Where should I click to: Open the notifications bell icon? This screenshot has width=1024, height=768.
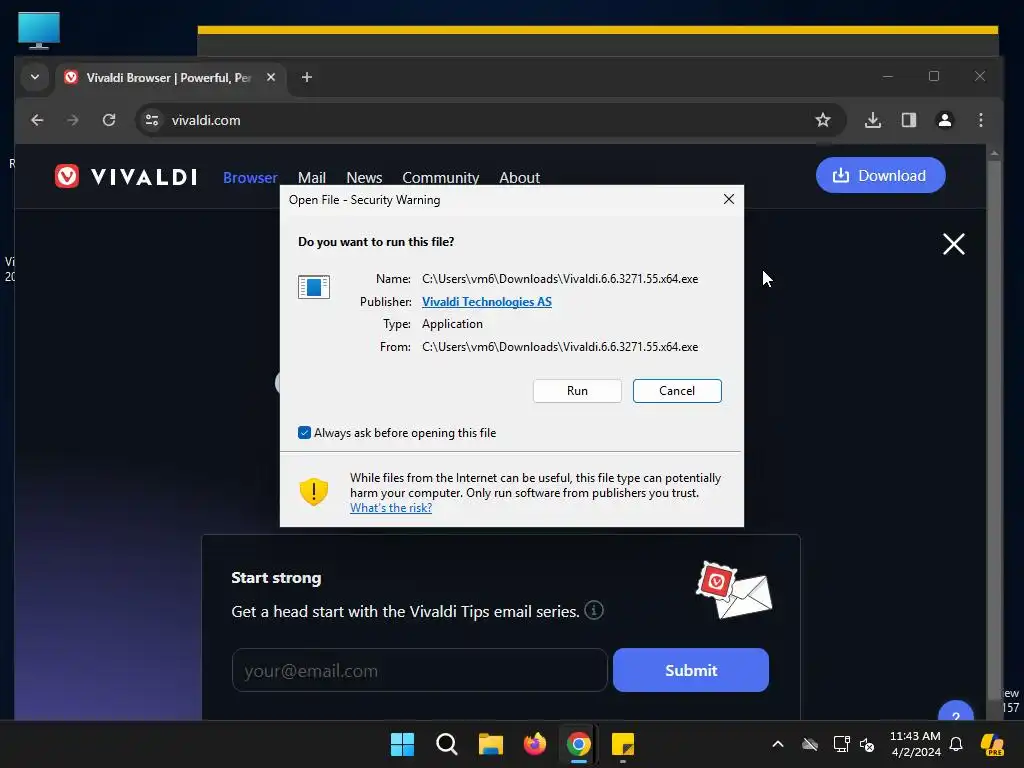click(x=956, y=744)
